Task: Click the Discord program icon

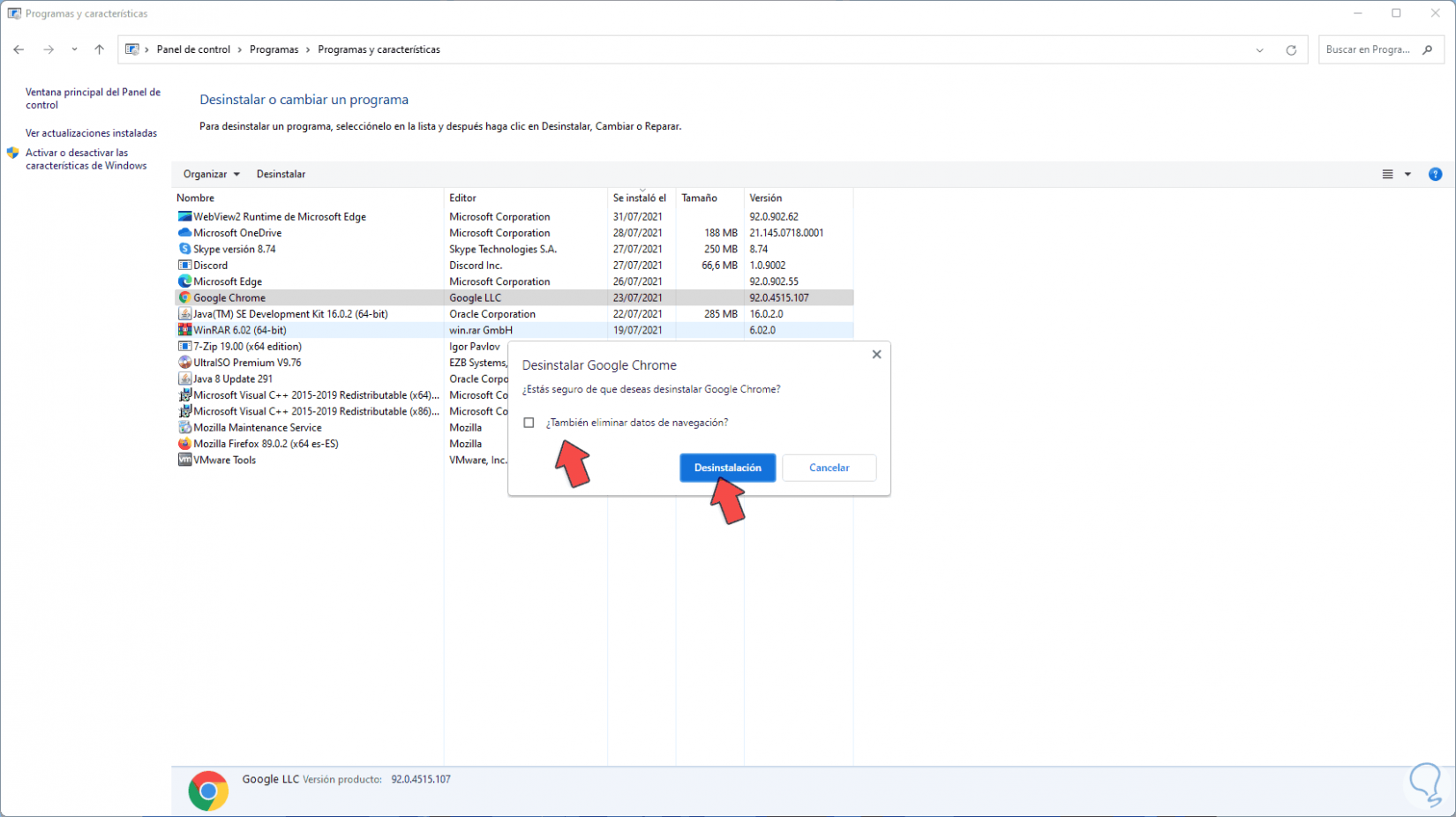Action: [184, 265]
